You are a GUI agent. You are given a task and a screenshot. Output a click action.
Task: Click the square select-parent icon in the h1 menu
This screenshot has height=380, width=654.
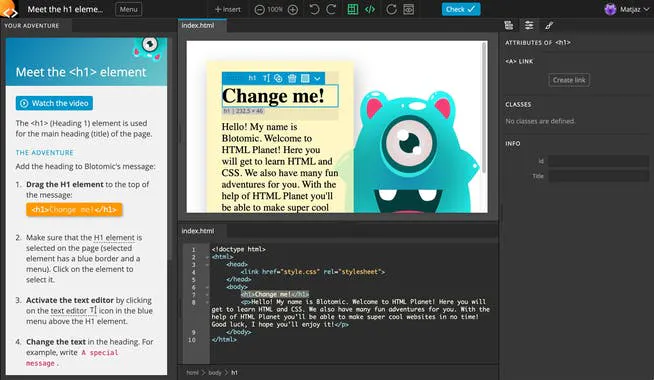pos(305,78)
